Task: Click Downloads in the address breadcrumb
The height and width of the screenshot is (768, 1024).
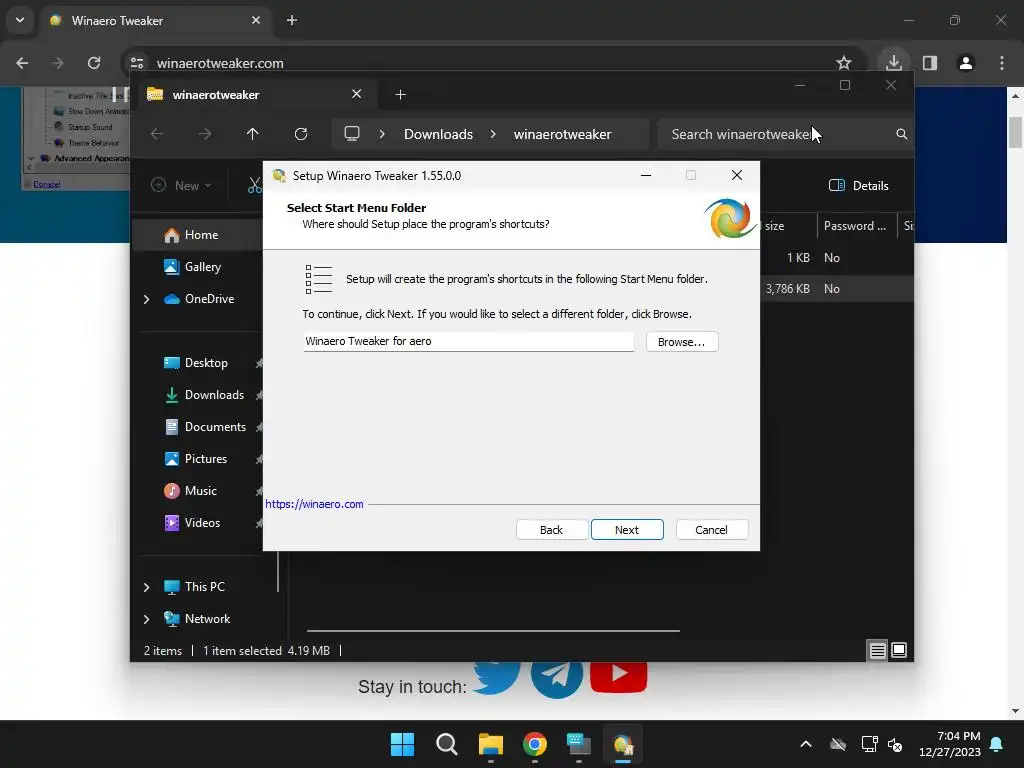Action: point(438,134)
